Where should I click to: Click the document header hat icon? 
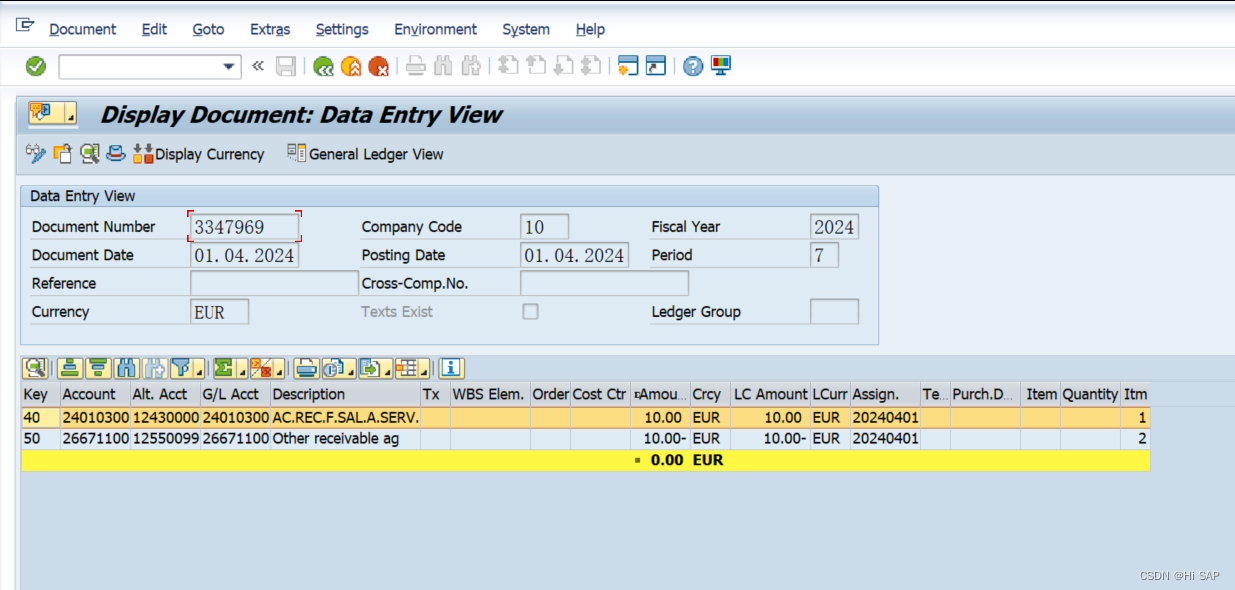coord(116,154)
